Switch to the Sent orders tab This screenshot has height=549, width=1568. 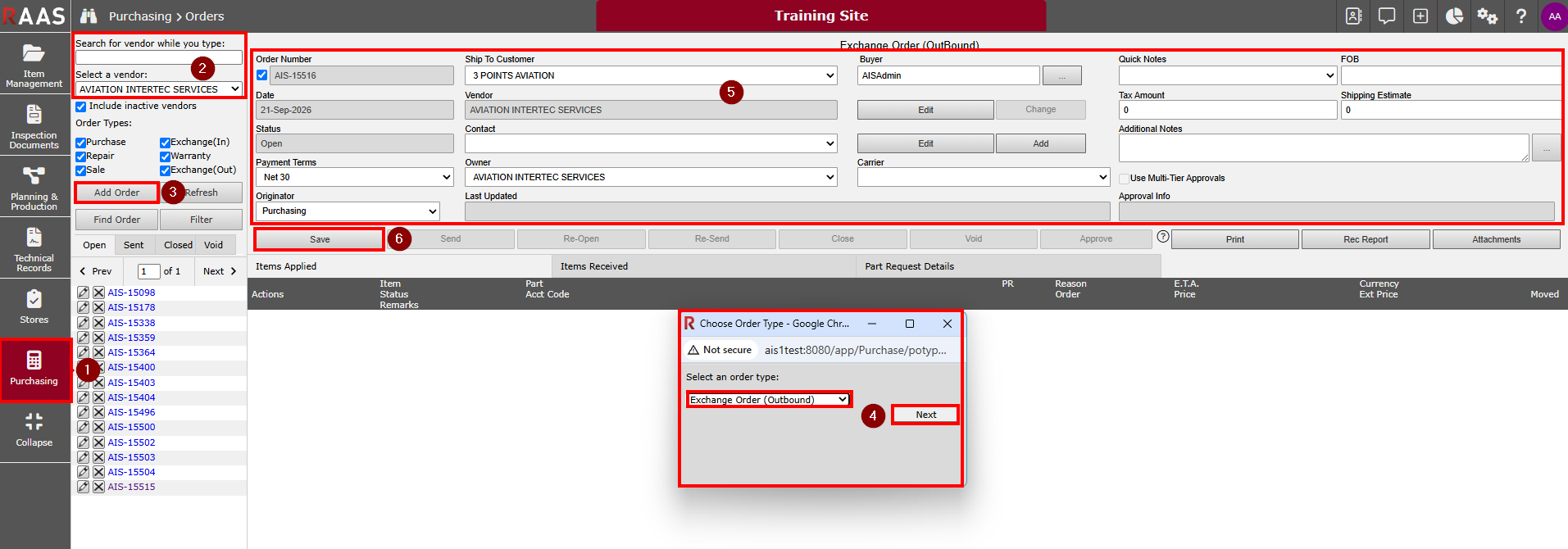[x=134, y=245]
